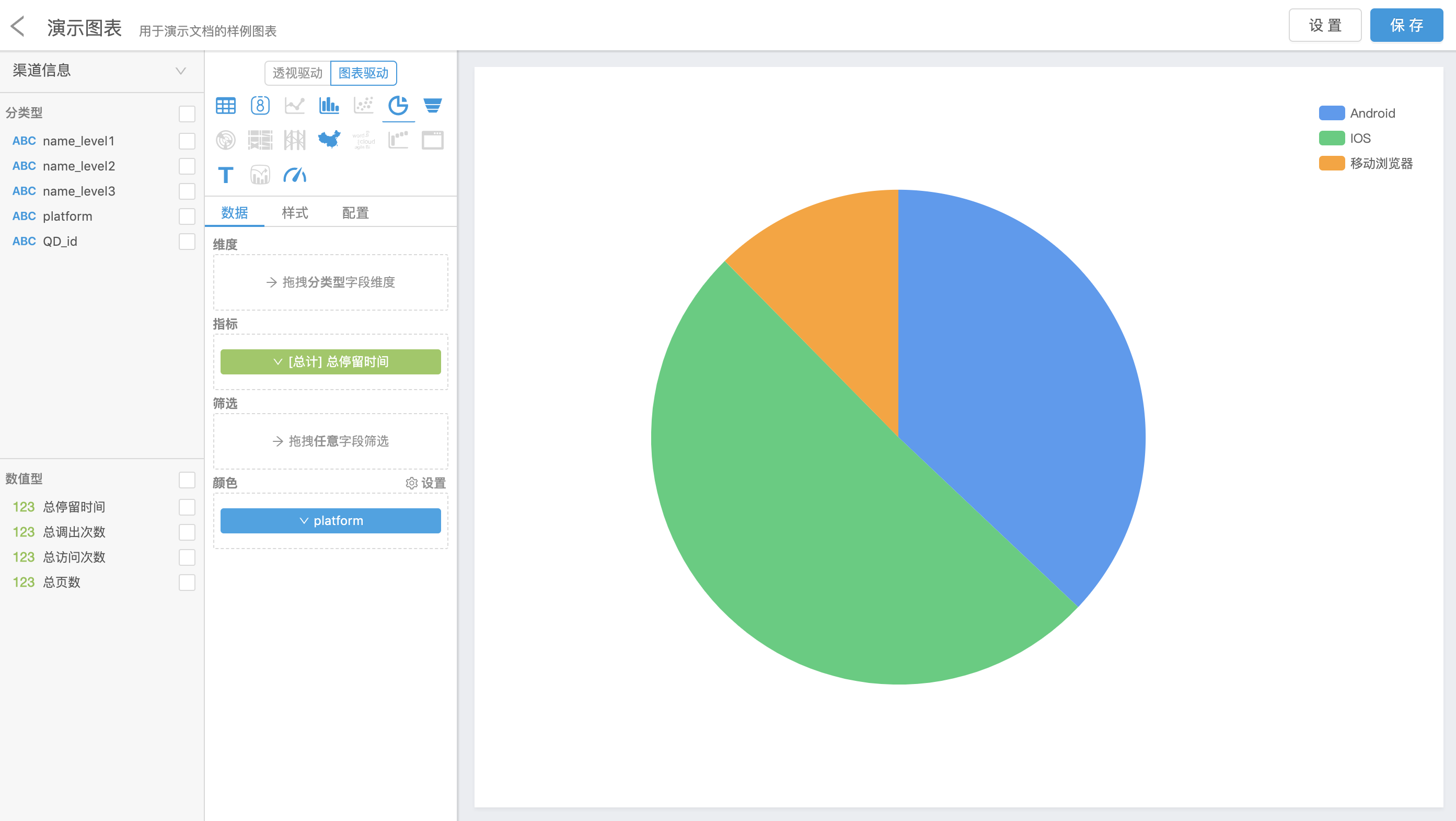
Task: Open color 设置 with gear icon
Action: coord(425,483)
